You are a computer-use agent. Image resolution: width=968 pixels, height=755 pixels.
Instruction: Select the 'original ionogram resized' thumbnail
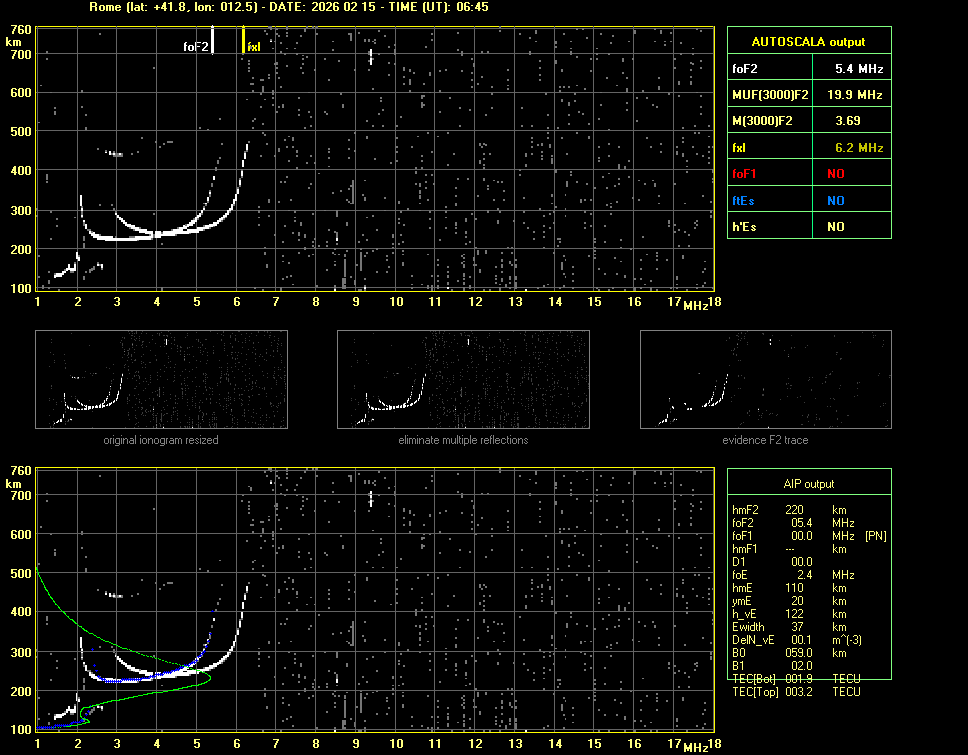[161, 380]
